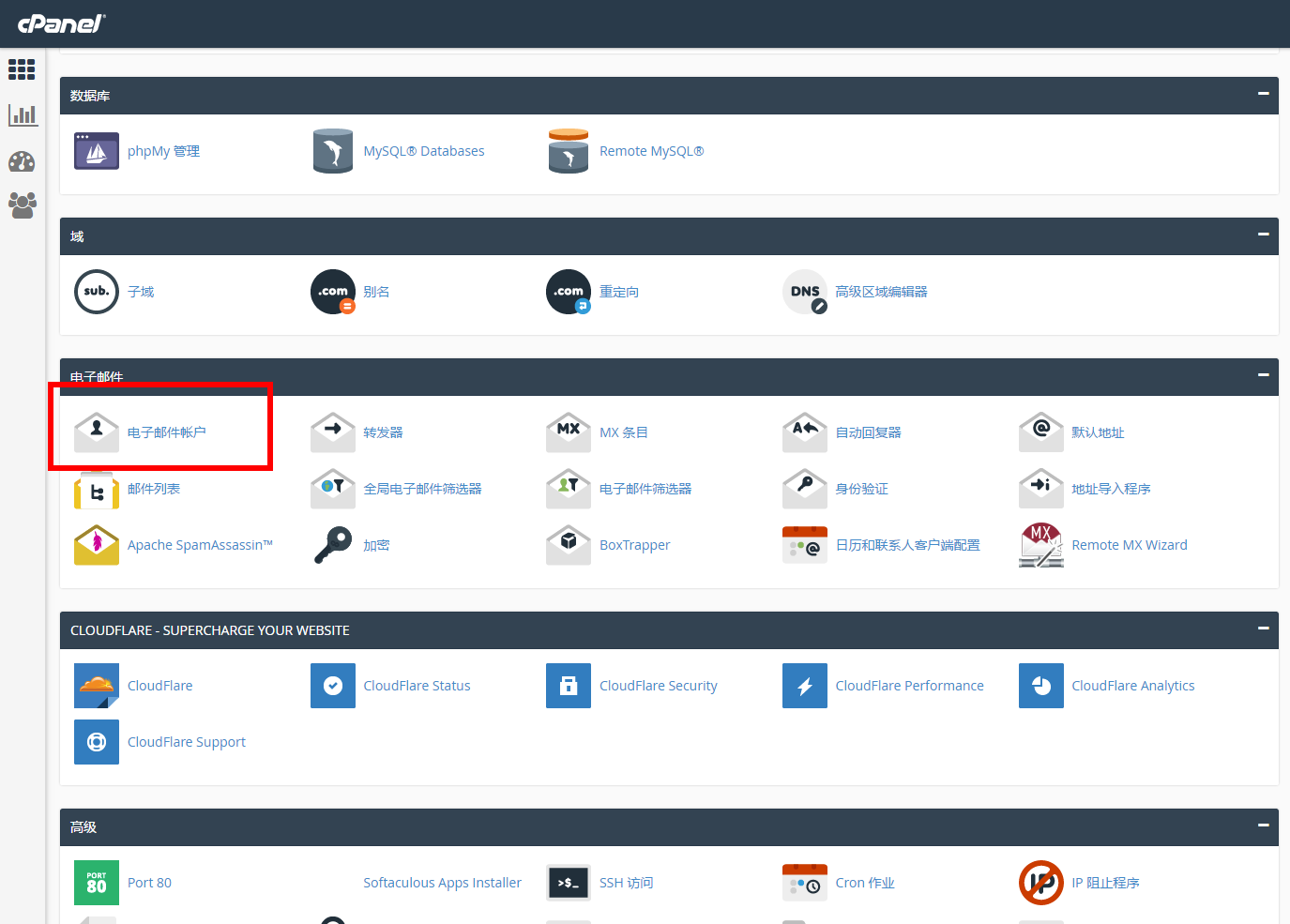Viewport: 1290px width, 924px height.
Task: Click the 重定向 .com redirect icon
Action: click(x=569, y=292)
